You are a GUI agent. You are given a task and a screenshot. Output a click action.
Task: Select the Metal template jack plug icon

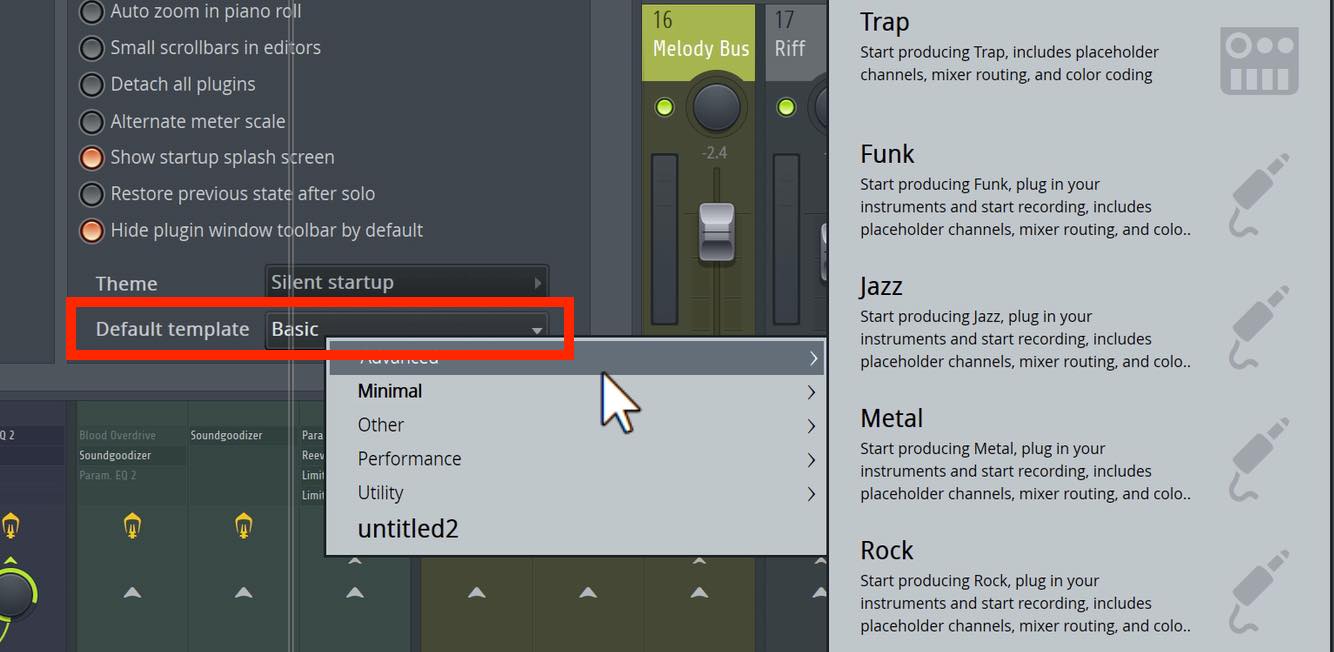pos(1261,458)
